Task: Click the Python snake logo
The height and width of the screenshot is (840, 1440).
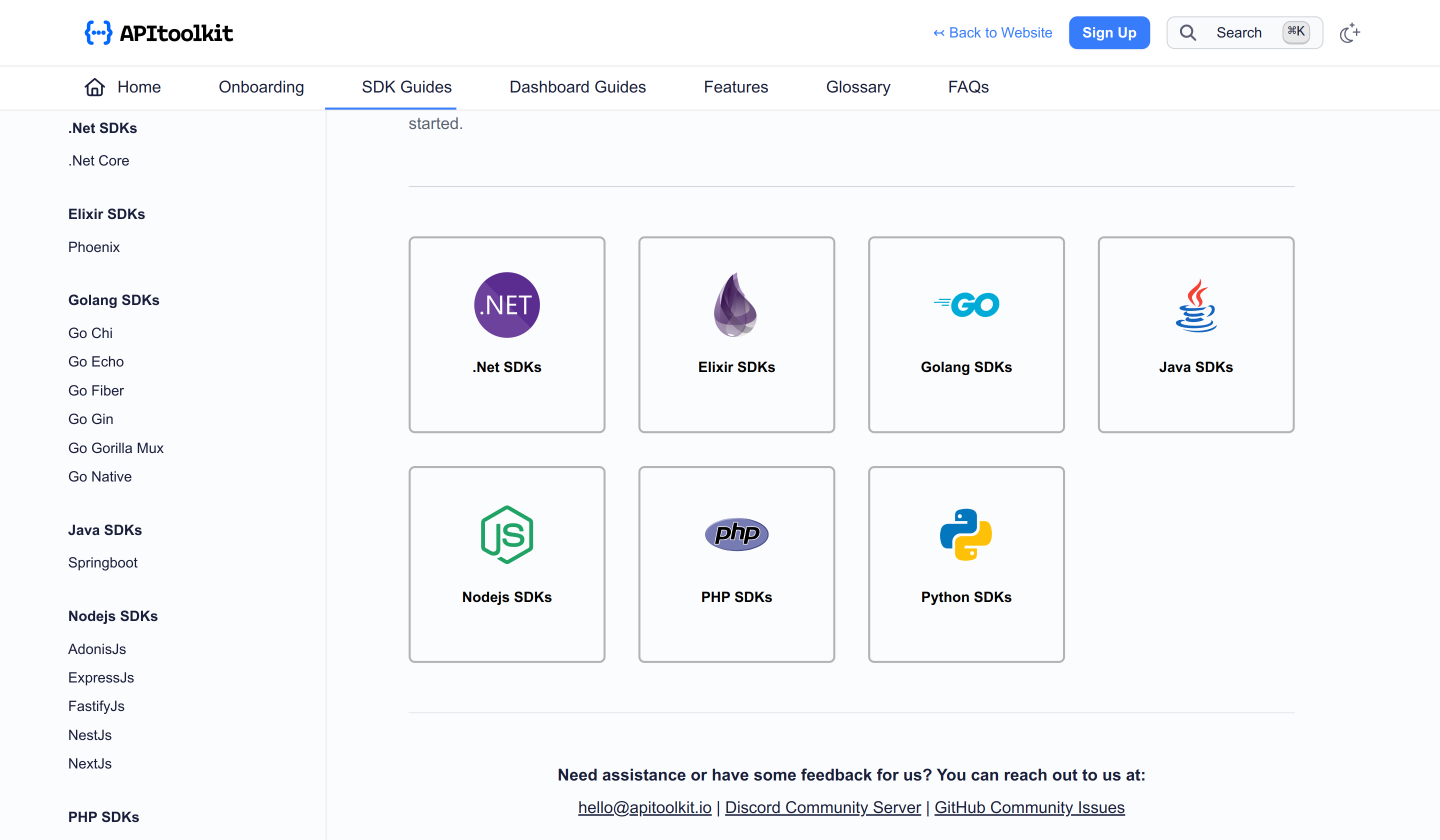Action: (x=965, y=534)
